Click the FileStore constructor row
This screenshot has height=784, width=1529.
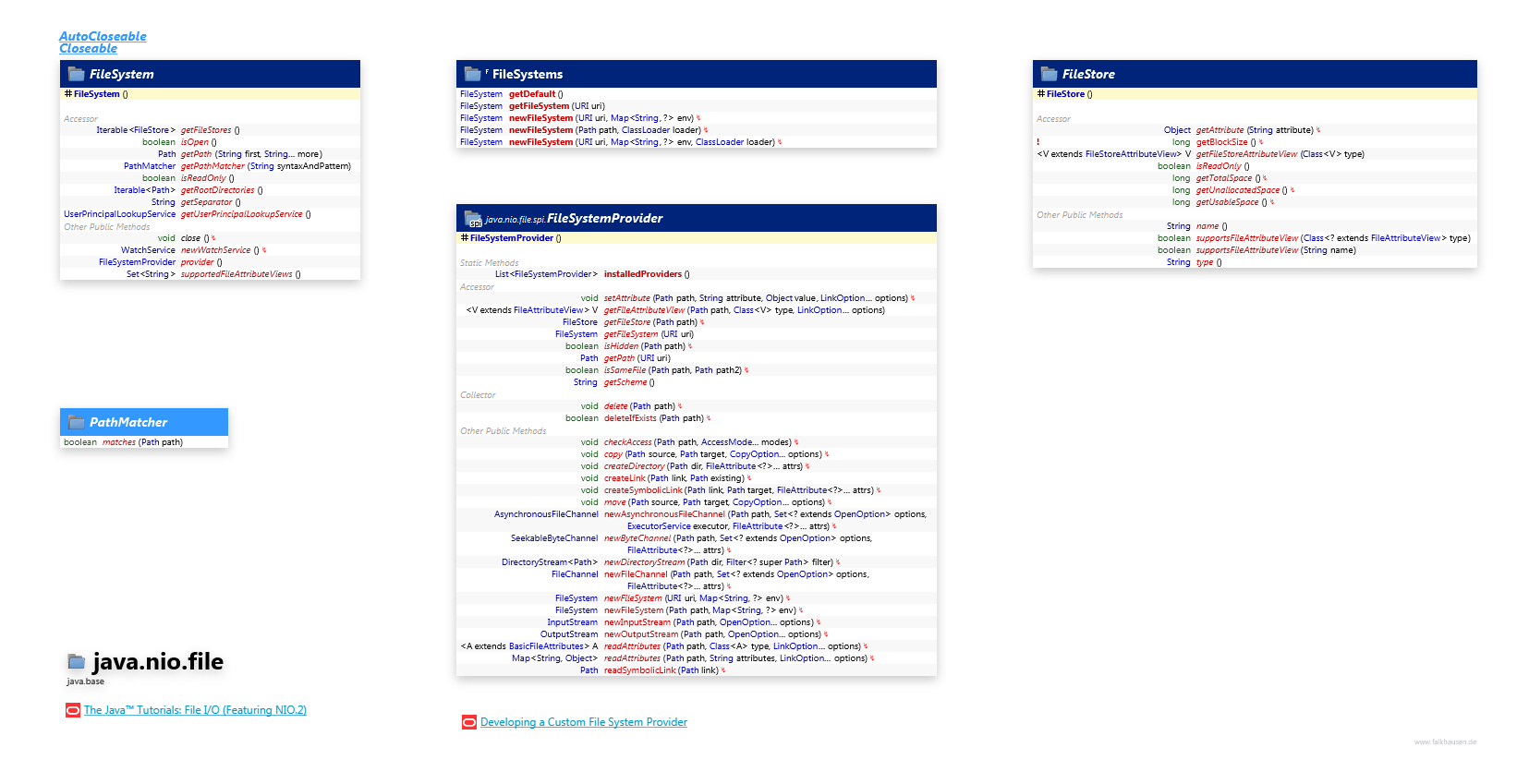click(1255, 94)
